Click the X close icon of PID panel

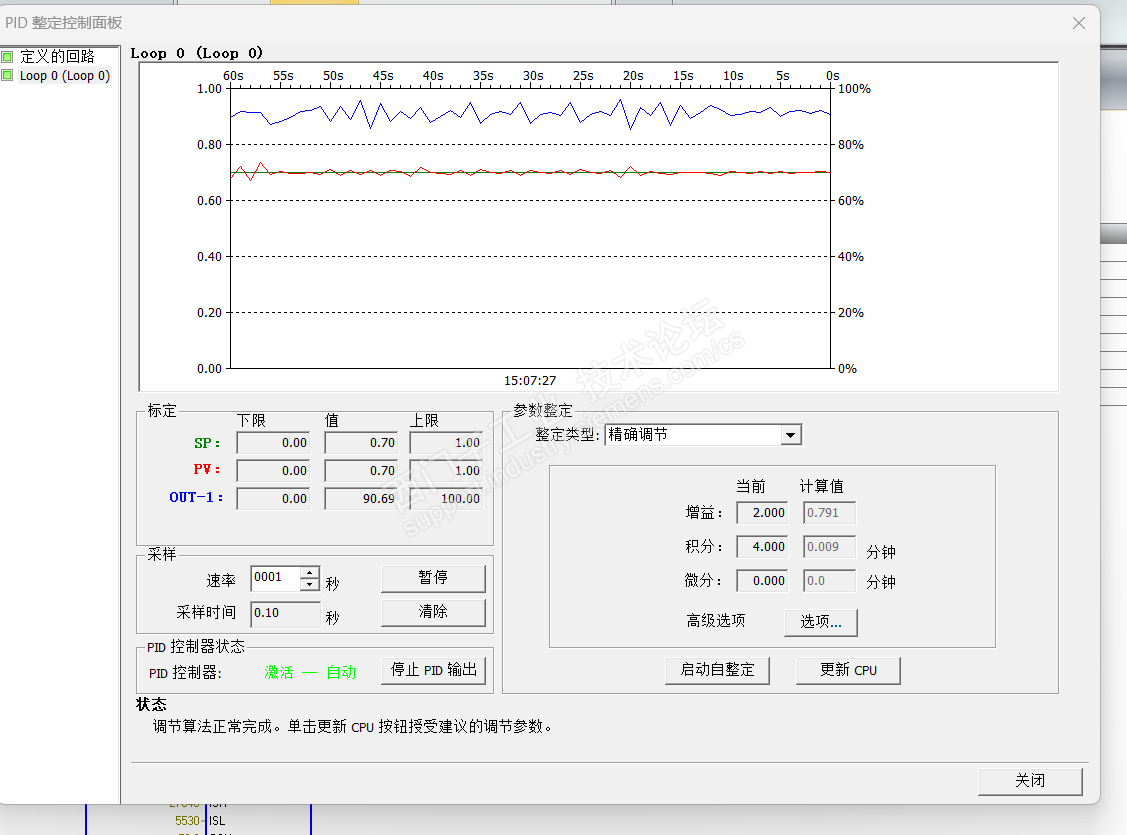coord(1079,23)
